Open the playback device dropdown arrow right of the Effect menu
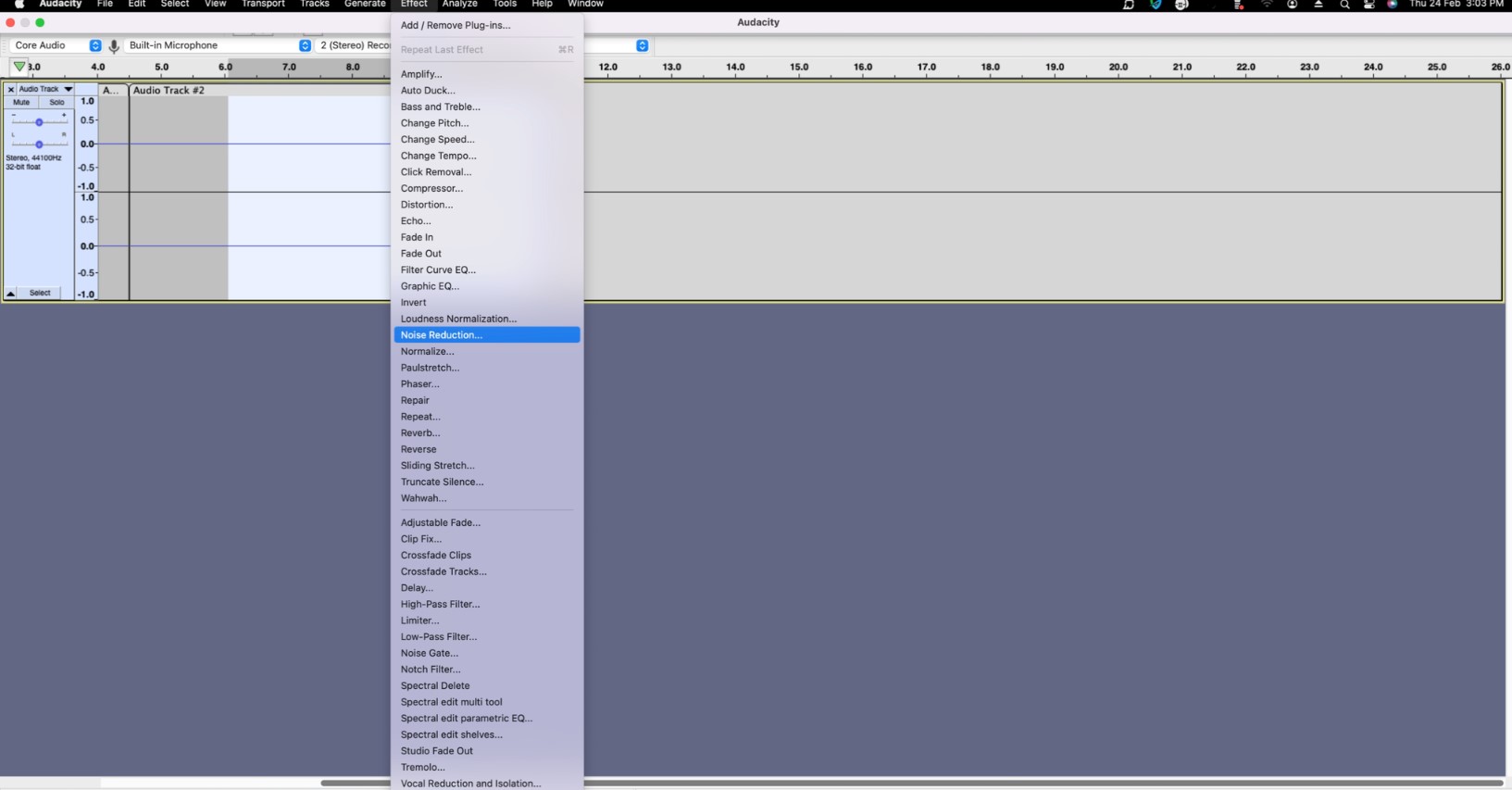The image size is (1512, 790). tap(643, 45)
